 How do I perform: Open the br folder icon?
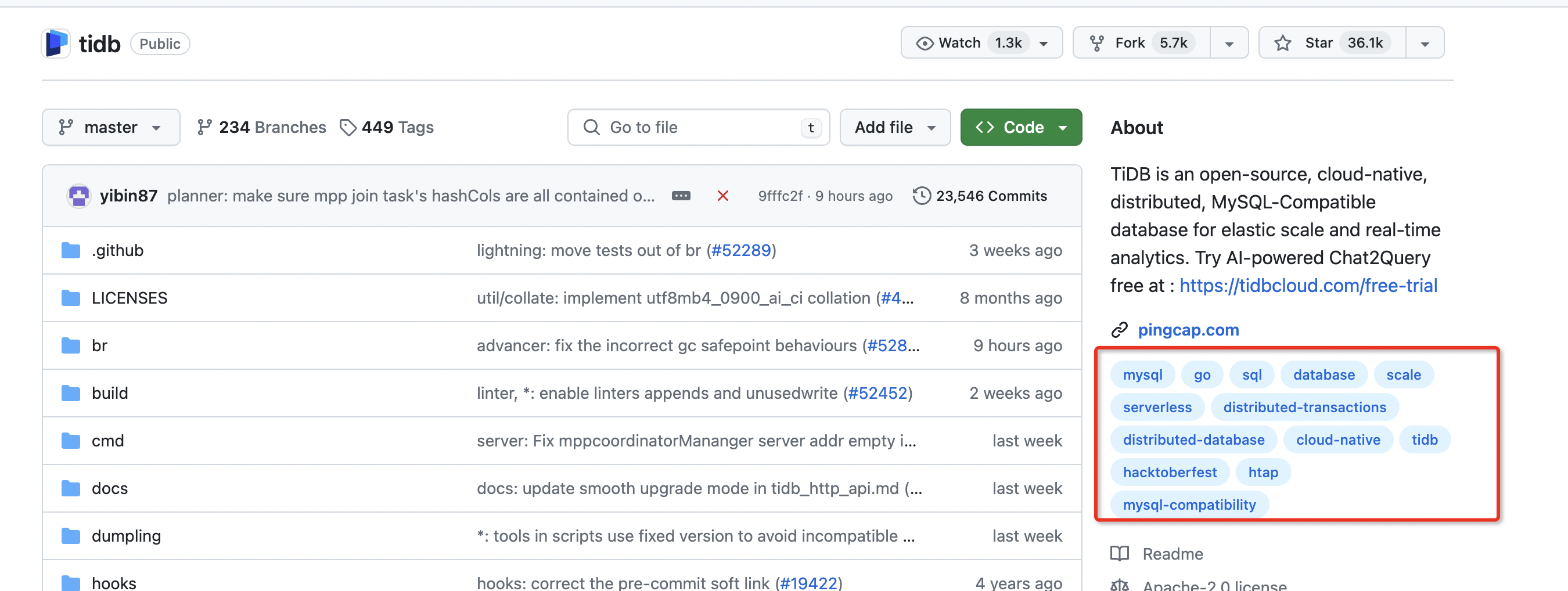(71, 345)
